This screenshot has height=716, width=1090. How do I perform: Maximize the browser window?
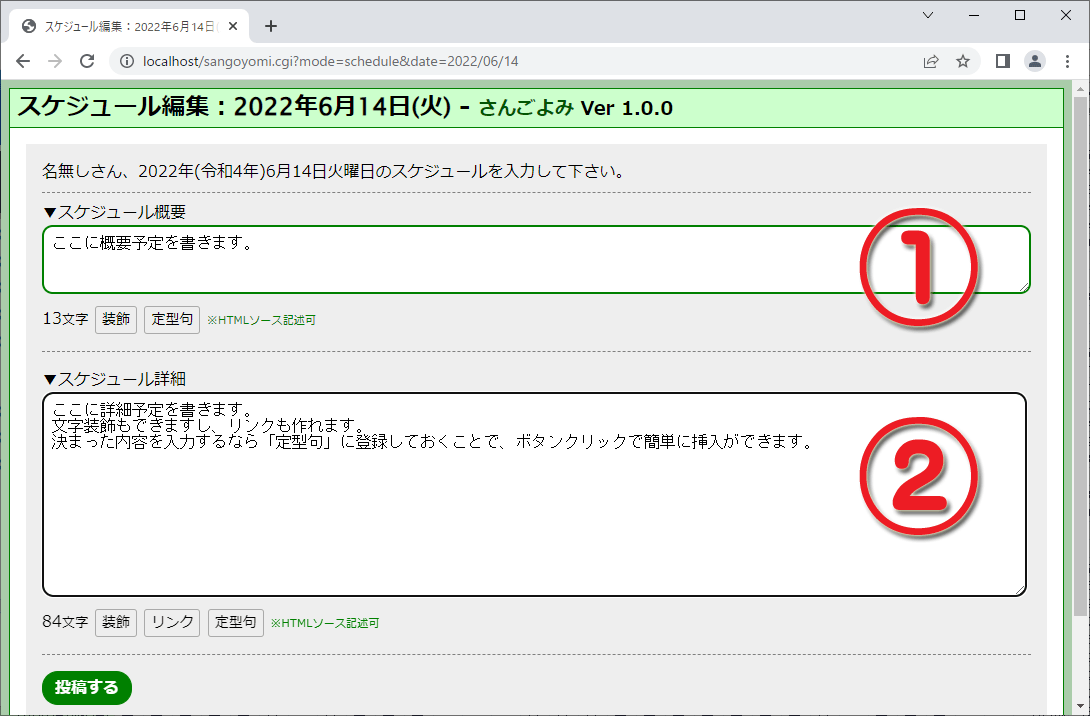pyautogui.click(x=1020, y=15)
